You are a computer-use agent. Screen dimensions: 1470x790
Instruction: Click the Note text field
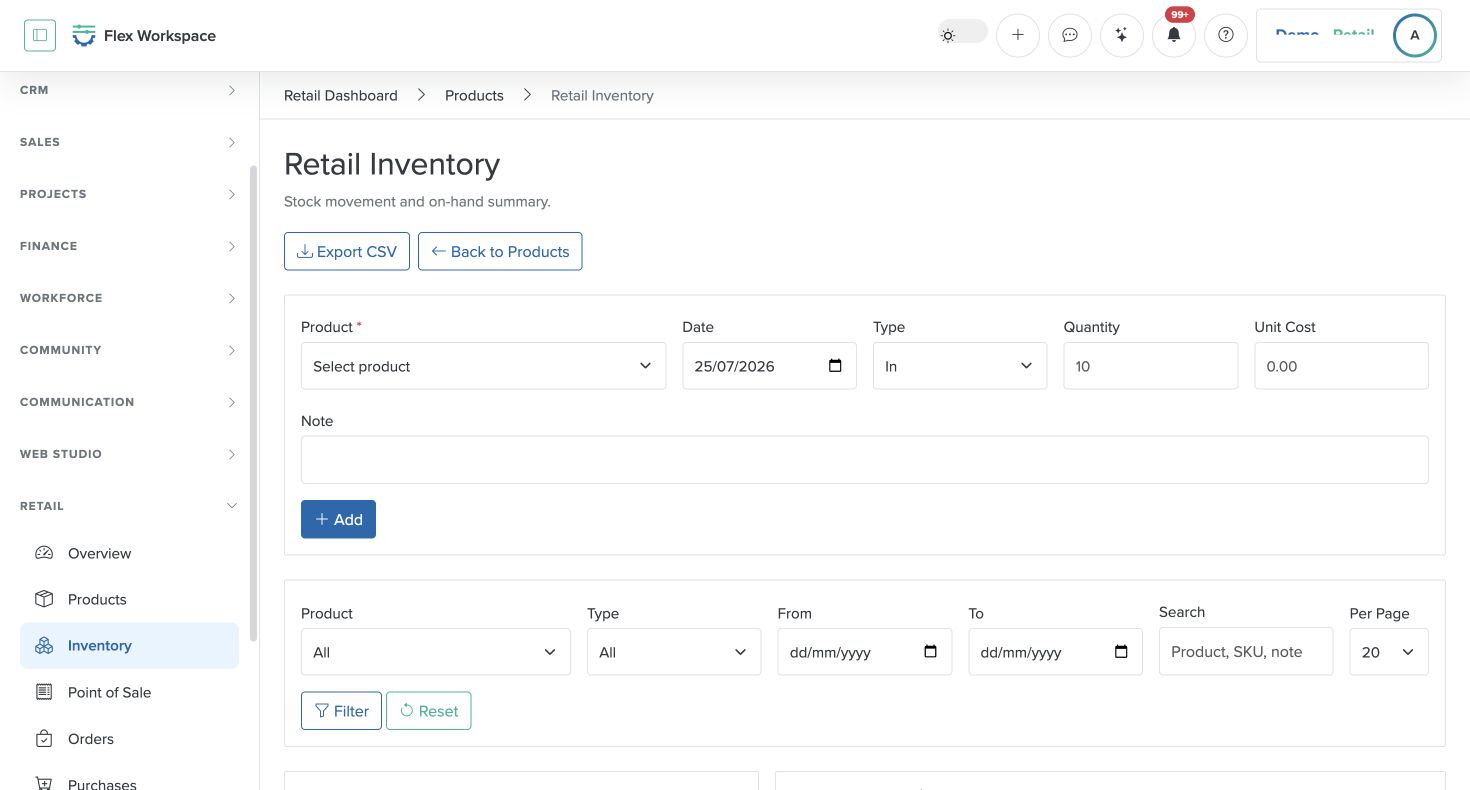coord(865,460)
